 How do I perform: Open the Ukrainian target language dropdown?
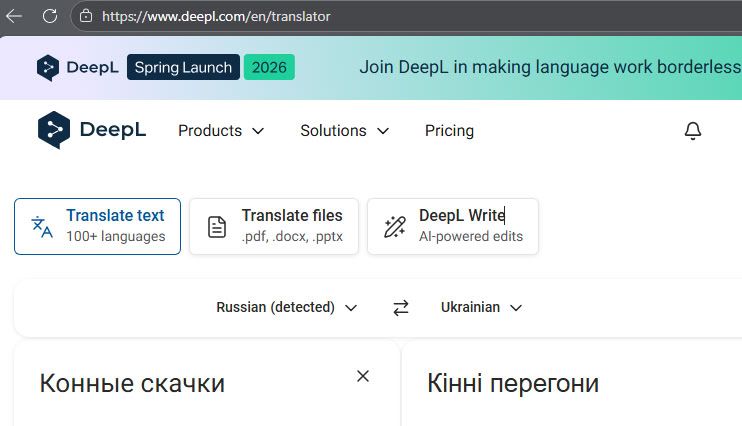tap(481, 308)
